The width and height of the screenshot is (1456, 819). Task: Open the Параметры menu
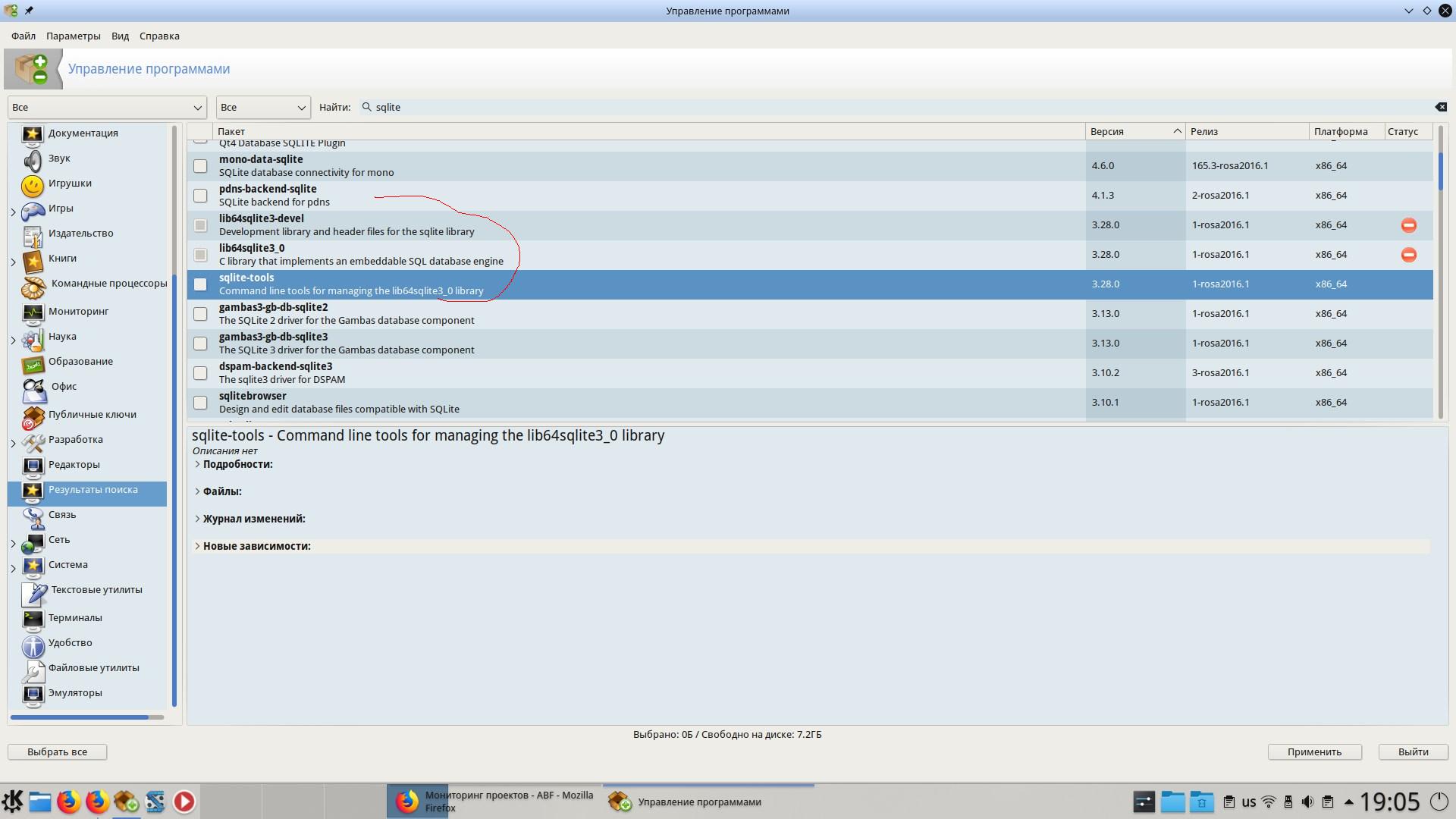73,36
